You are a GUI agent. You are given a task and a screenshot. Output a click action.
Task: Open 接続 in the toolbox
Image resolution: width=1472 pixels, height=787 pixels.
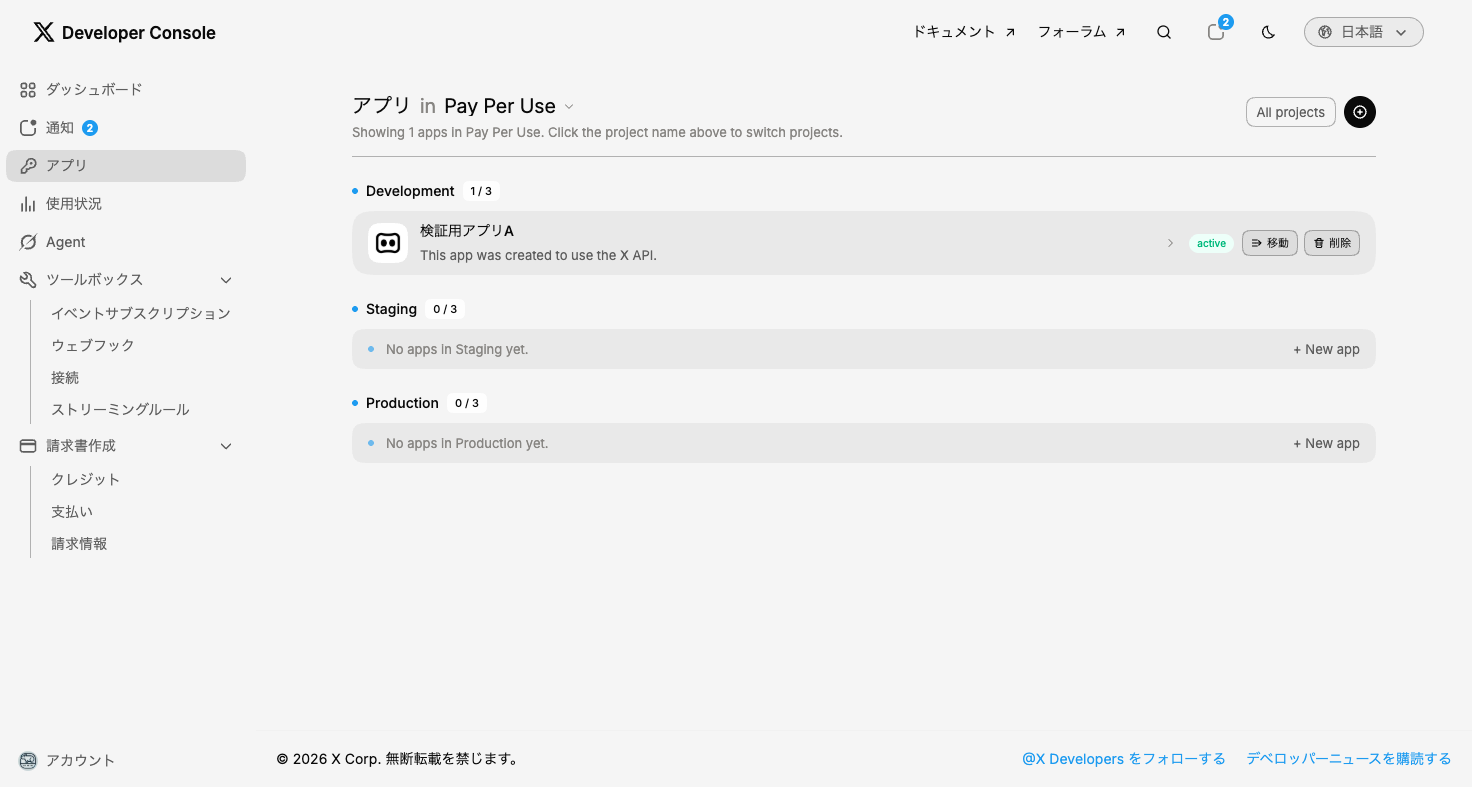click(65, 377)
